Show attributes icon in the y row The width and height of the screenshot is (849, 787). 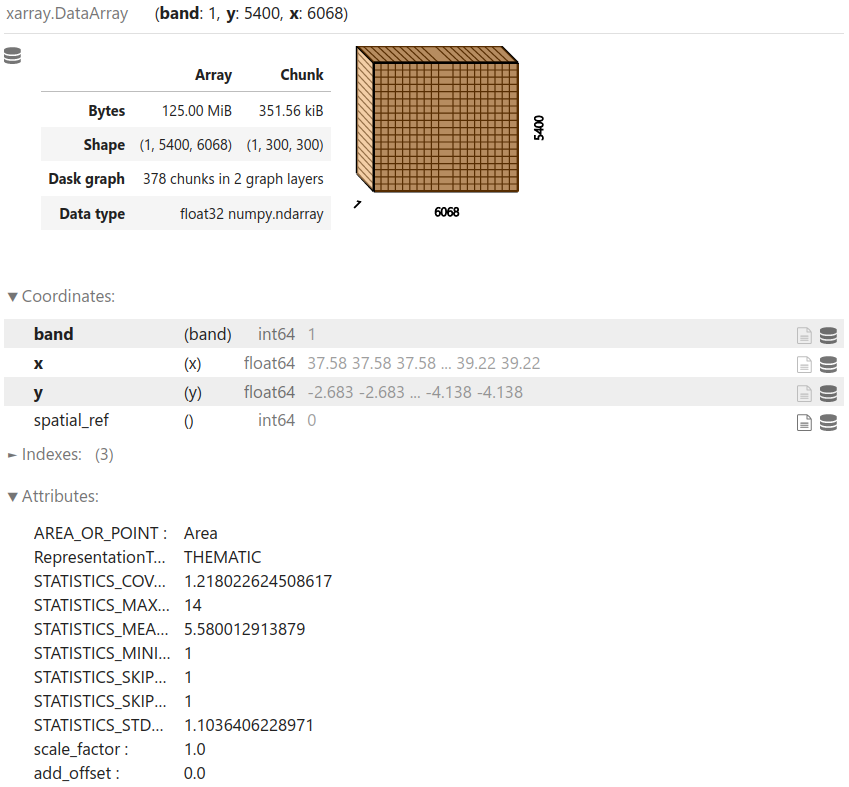pyautogui.click(x=804, y=393)
